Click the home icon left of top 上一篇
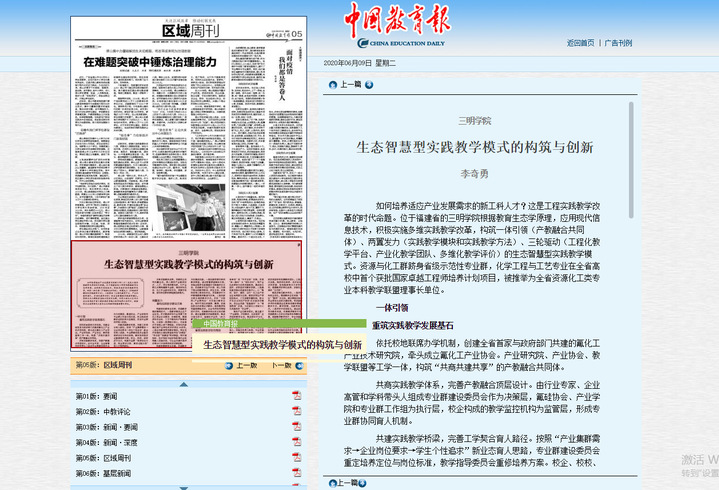 333,85
